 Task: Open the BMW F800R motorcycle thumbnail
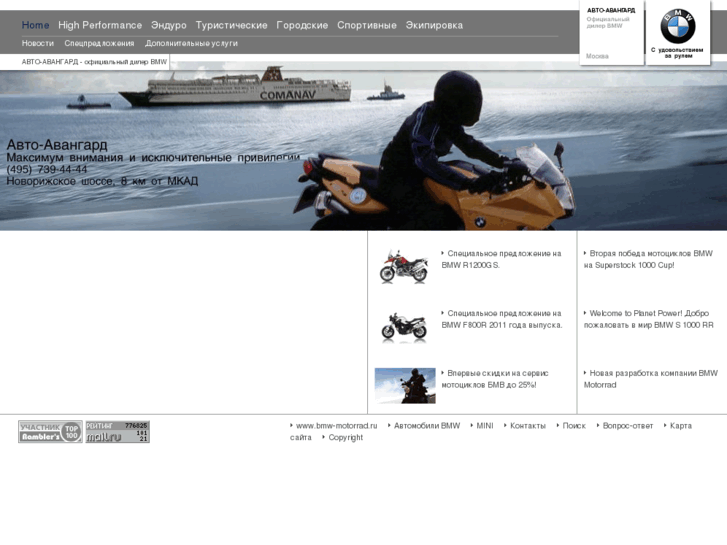coord(404,327)
